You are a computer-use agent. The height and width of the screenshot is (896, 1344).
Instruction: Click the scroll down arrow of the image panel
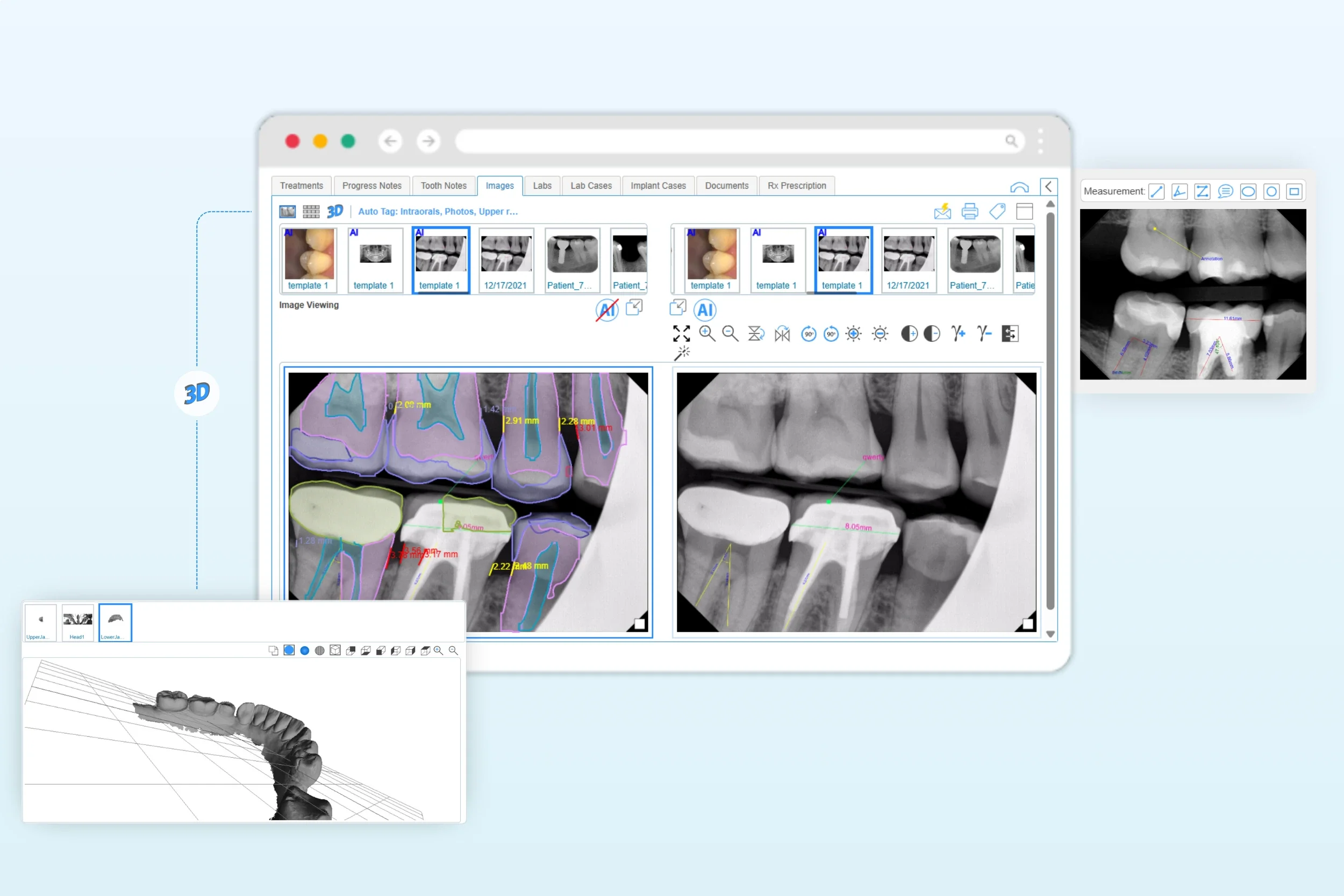pyautogui.click(x=1050, y=634)
